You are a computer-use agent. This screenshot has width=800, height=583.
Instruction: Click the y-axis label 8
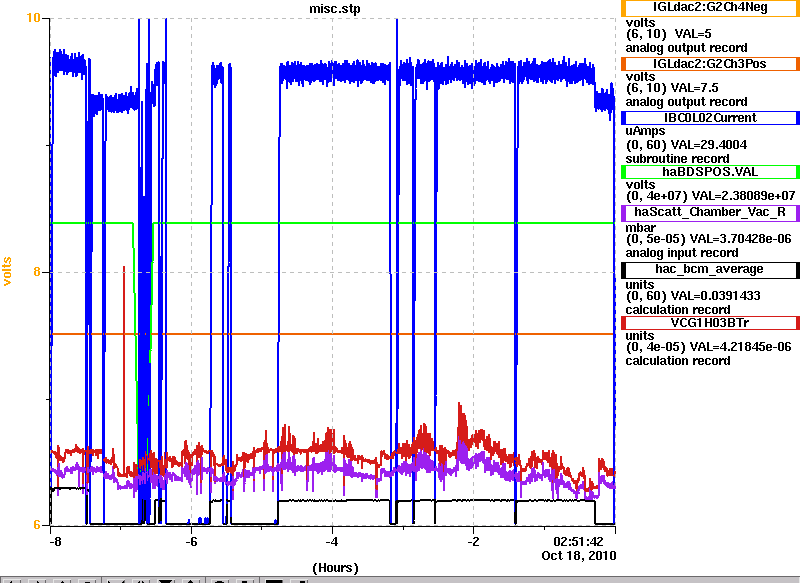(37, 272)
